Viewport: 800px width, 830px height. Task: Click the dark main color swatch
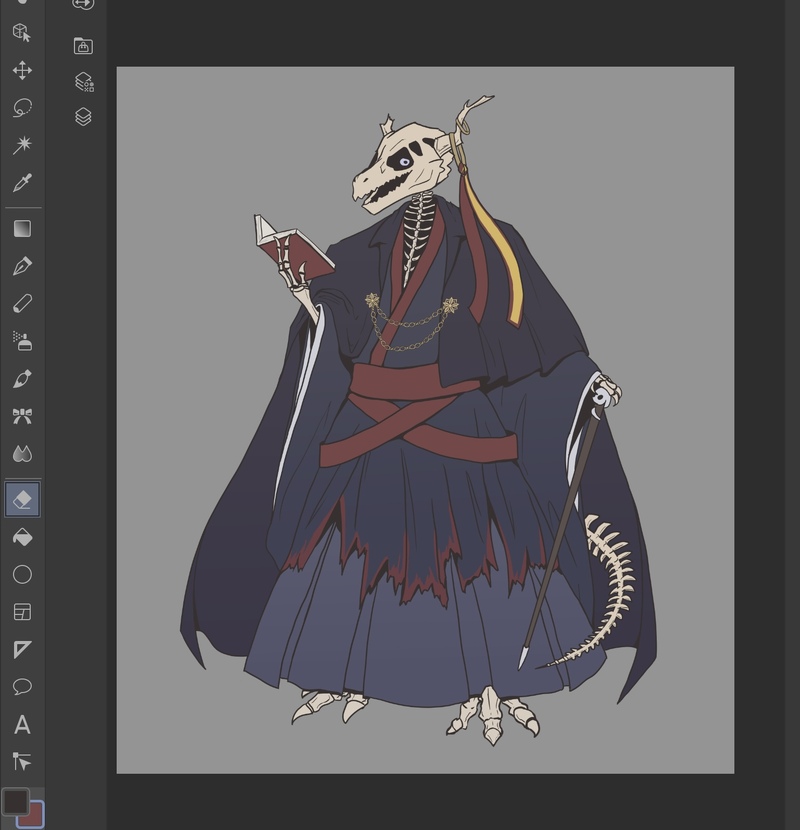[x=14, y=801]
